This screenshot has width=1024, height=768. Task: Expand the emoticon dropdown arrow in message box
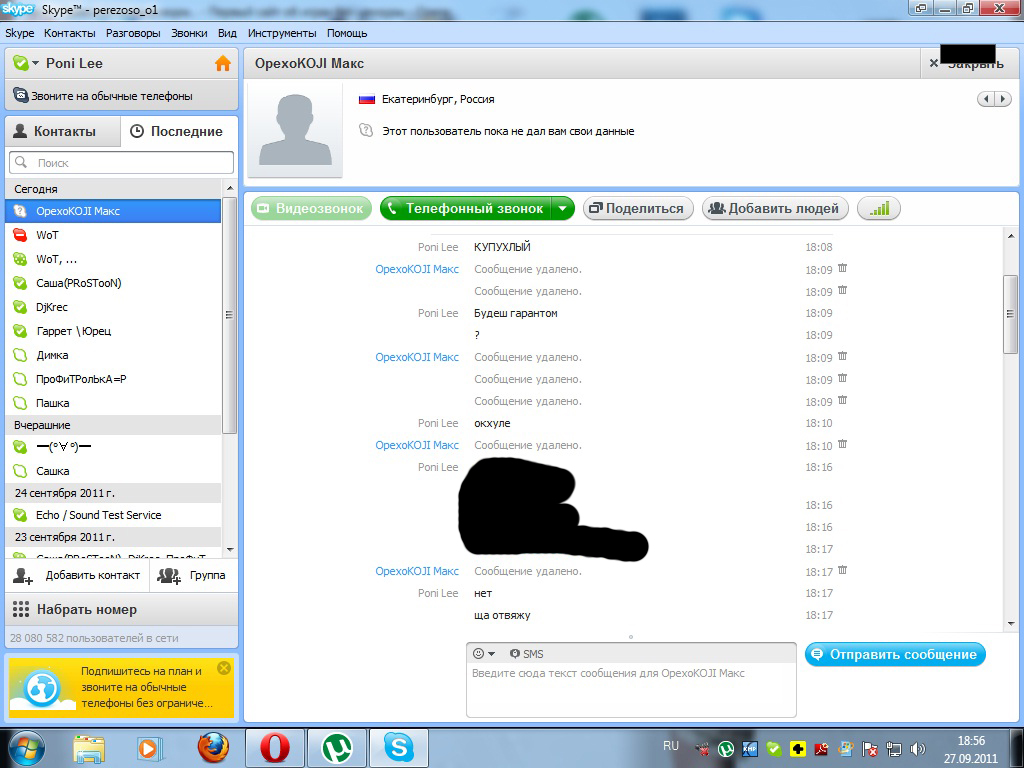click(x=491, y=654)
